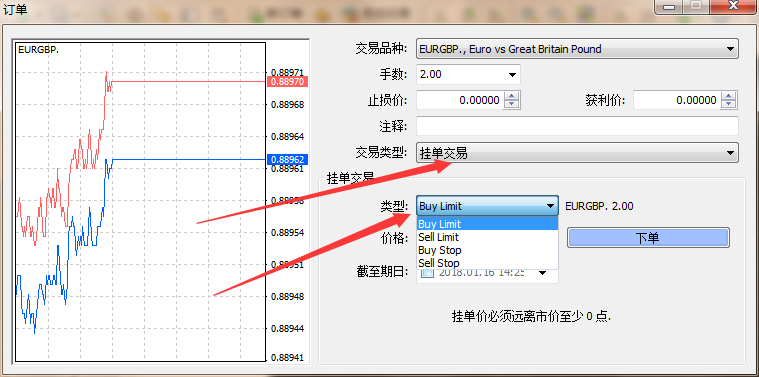Choose Sell Limit from the list
Screen dimensions: 759x377
point(487,237)
